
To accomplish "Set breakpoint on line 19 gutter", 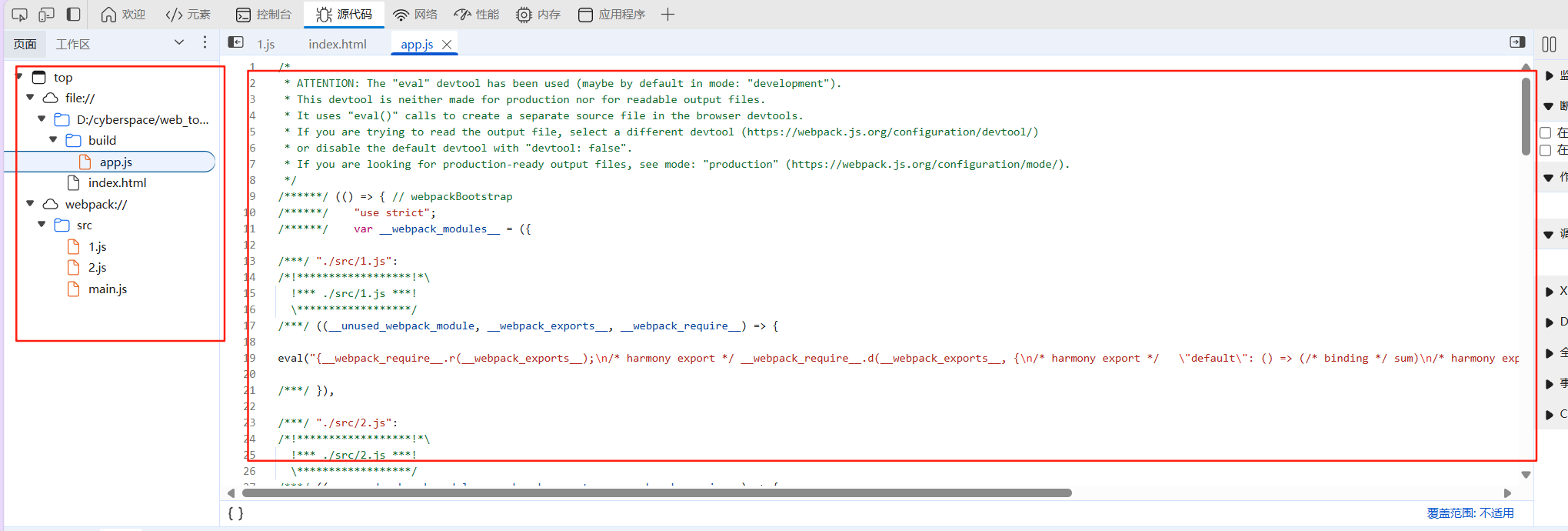I will coord(249,358).
